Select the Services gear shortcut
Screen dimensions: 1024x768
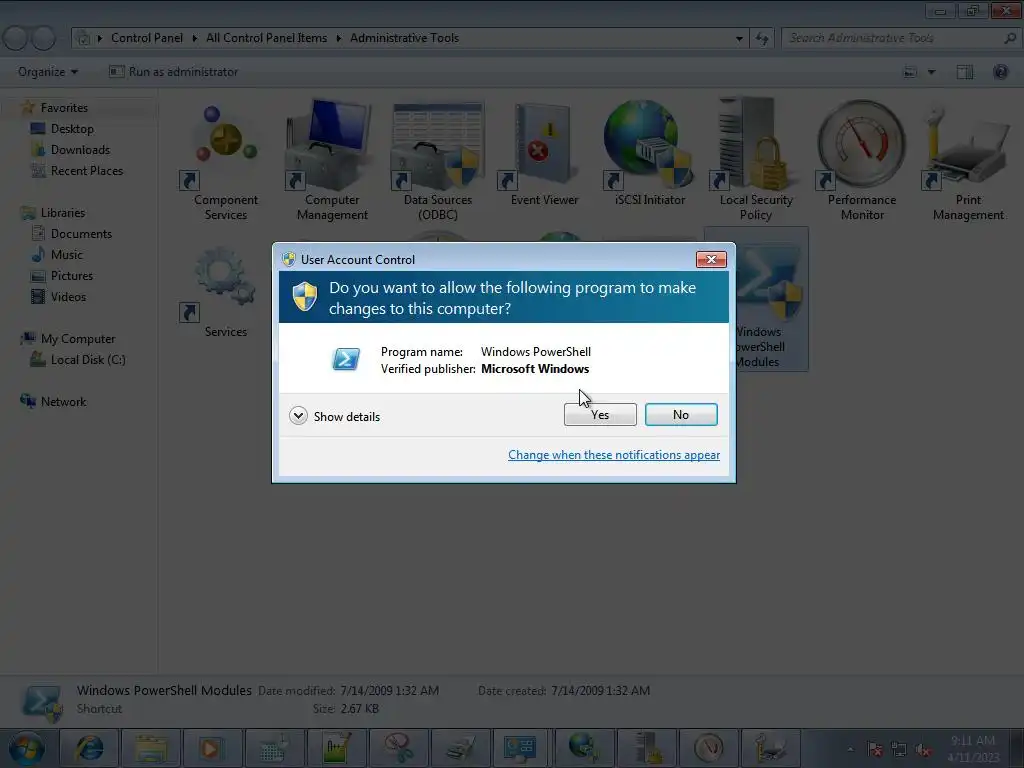pyautogui.click(x=225, y=291)
